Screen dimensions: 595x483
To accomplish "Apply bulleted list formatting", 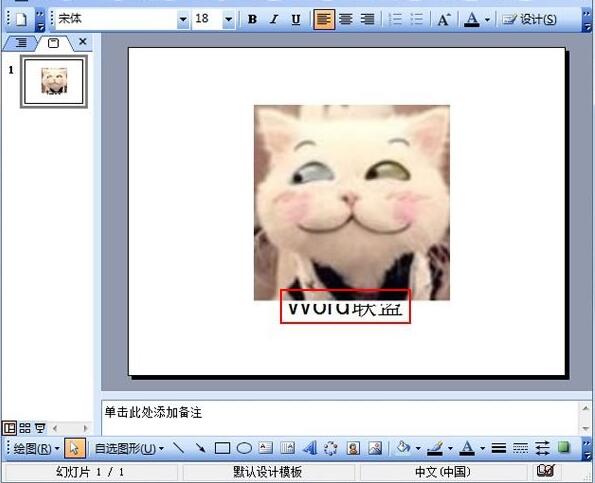I will (417, 19).
